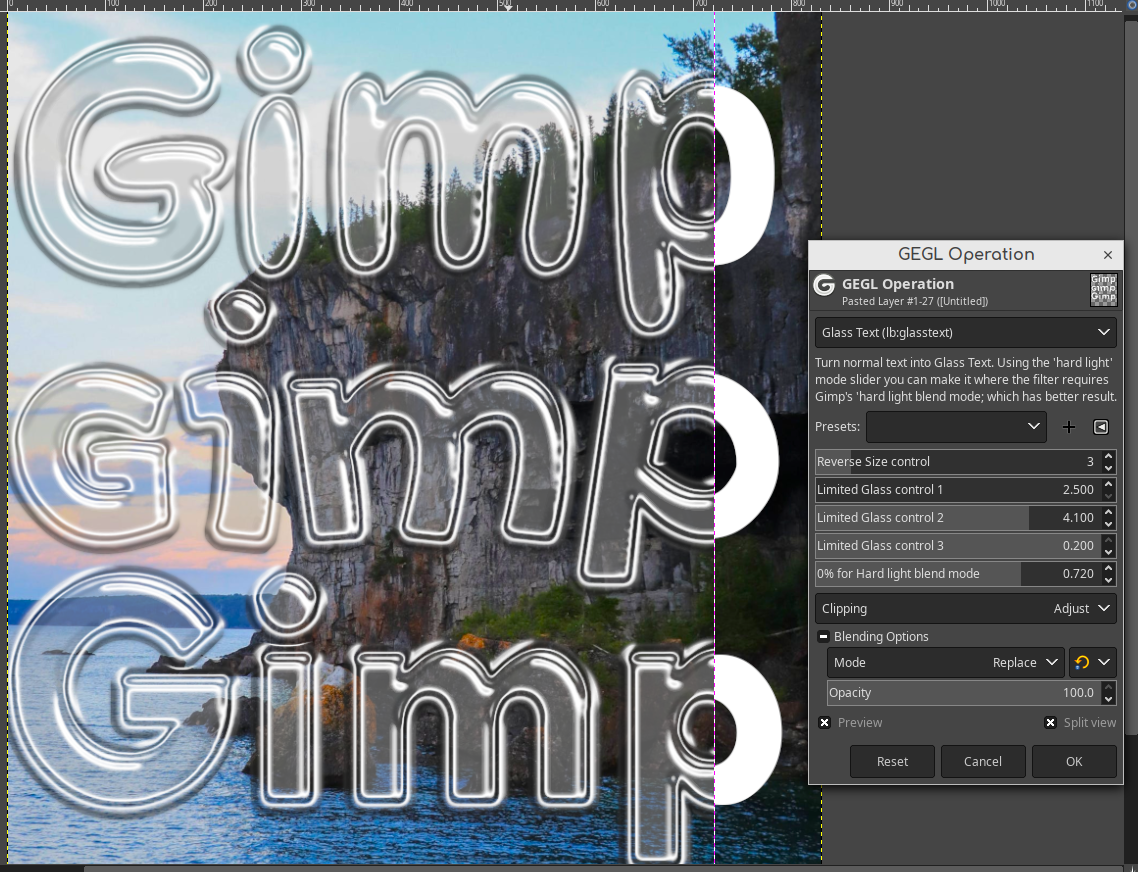Increase Reverse Size control with up arrow
Viewport: 1138px width, 872px height.
pyautogui.click(x=1108, y=456)
